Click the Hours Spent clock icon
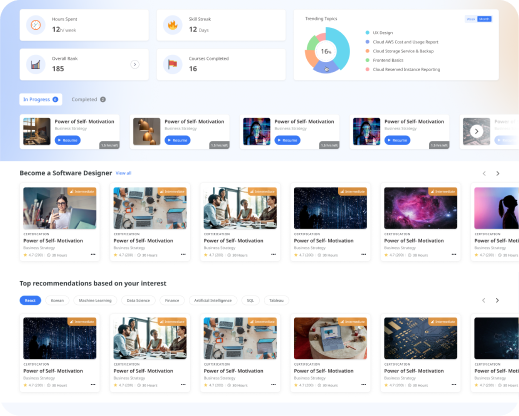This screenshot has width=519, height=416. coord(36,25)
